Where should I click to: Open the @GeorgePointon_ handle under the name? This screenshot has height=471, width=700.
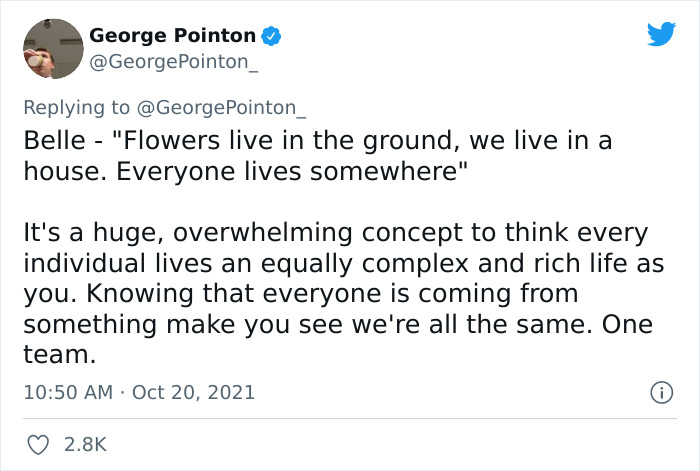coord(174,62)
